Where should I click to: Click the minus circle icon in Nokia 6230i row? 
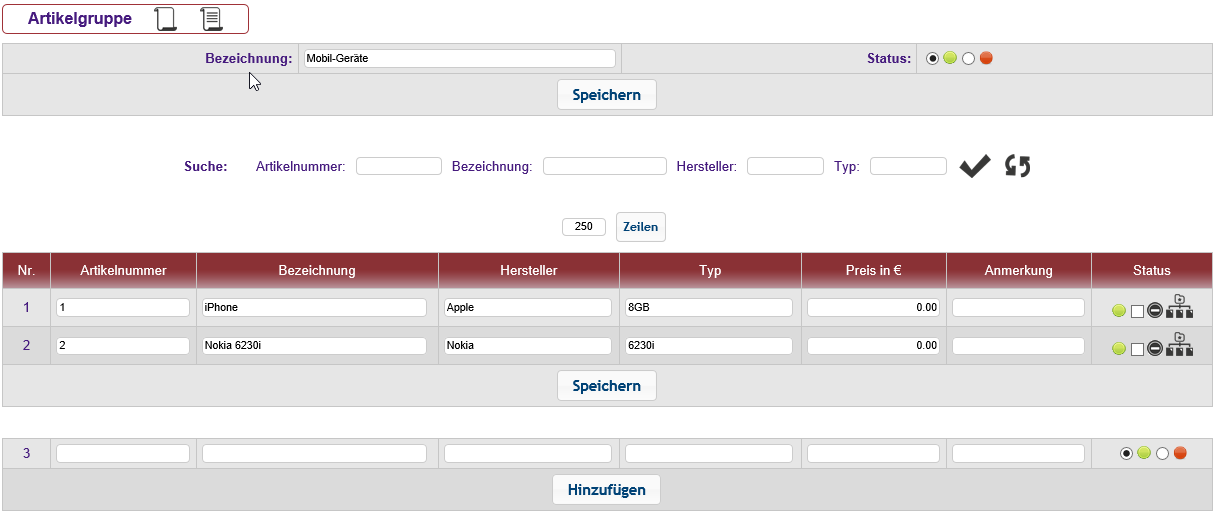1155,348
